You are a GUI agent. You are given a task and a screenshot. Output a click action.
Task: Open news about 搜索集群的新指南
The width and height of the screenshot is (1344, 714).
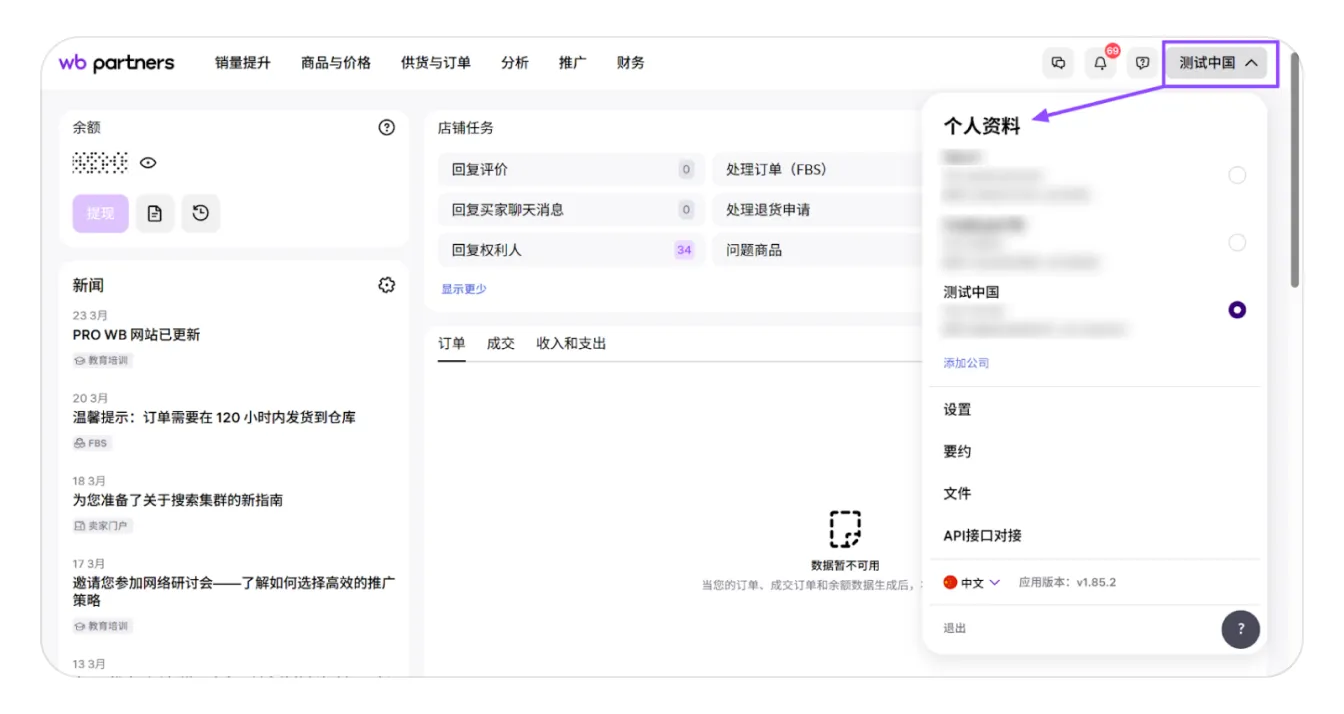tap(178, 499)
